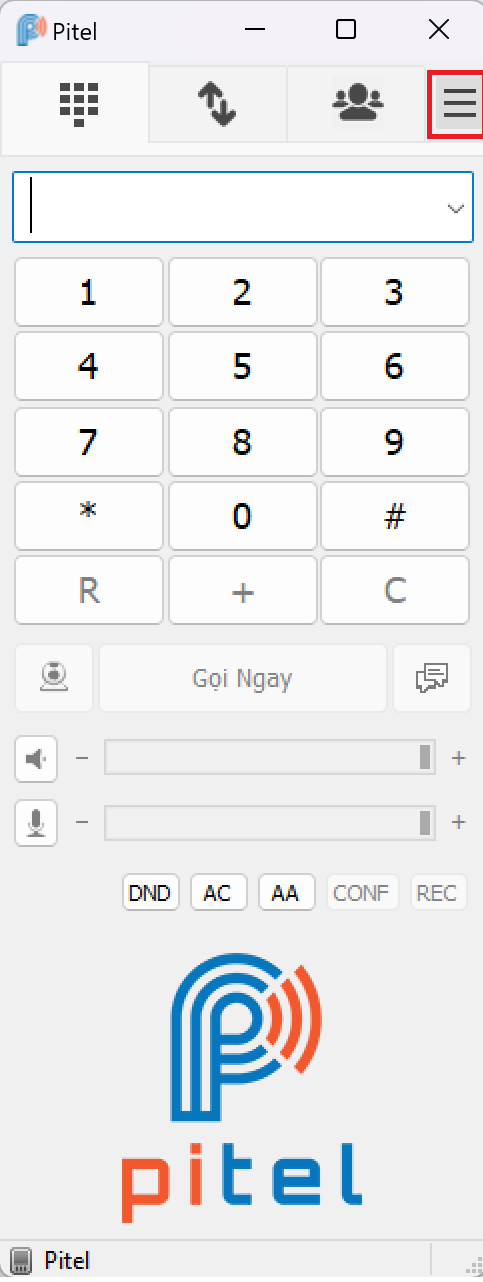
Task: Mute the speaker icon button
Action: pos(36,759)
